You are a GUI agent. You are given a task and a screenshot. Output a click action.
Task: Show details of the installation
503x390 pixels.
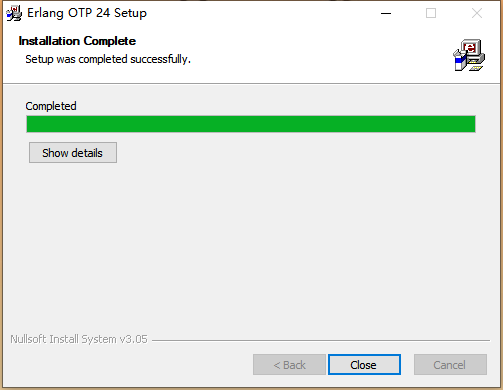(73, 153)
